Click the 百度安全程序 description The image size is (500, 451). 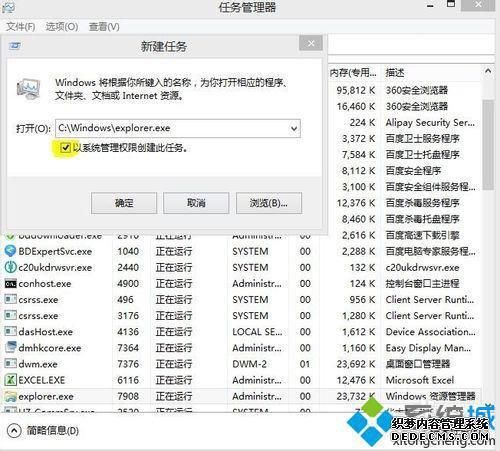[414, 171]
